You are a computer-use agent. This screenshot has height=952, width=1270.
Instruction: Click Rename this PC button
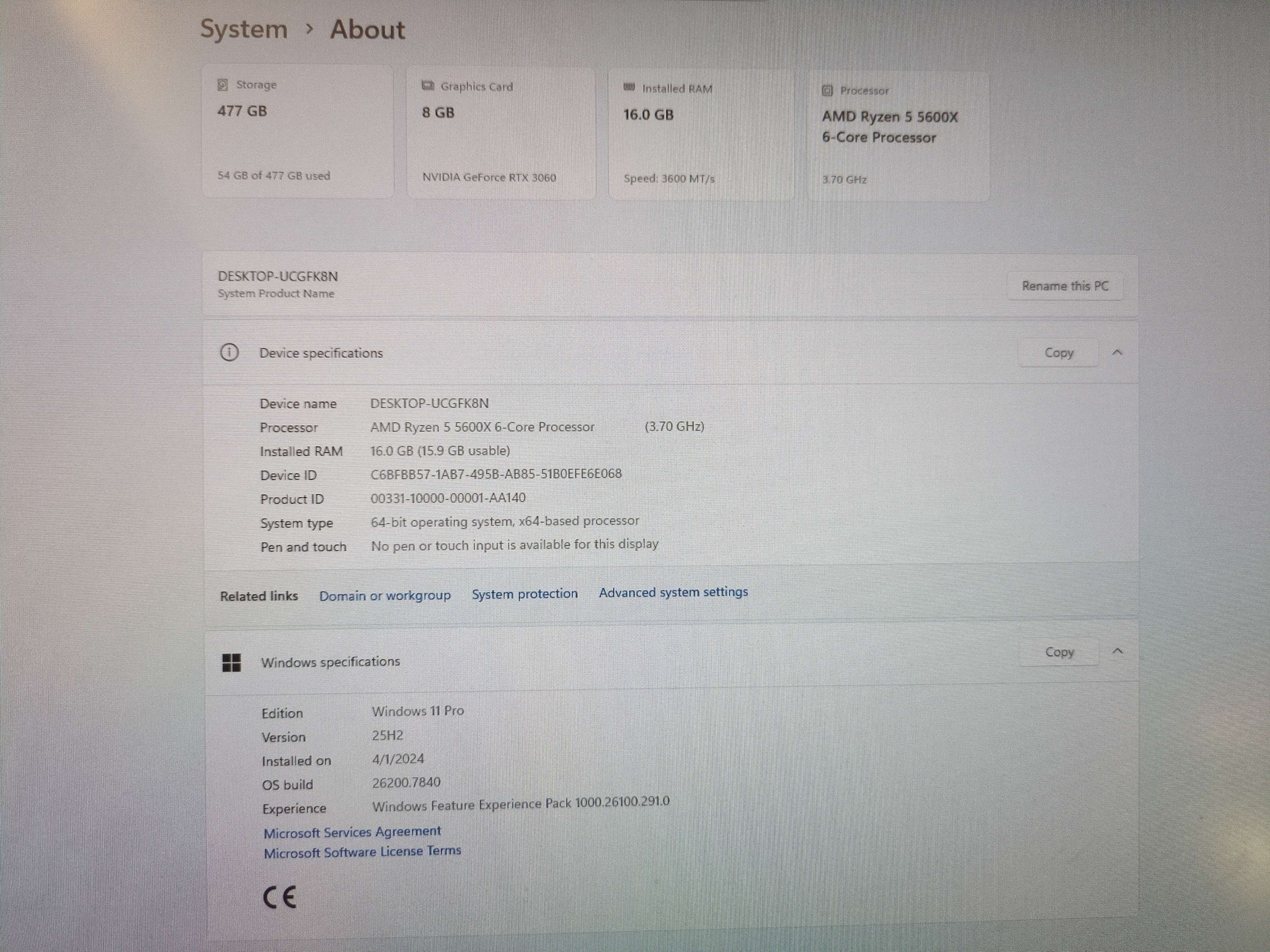coord(1065,286)
